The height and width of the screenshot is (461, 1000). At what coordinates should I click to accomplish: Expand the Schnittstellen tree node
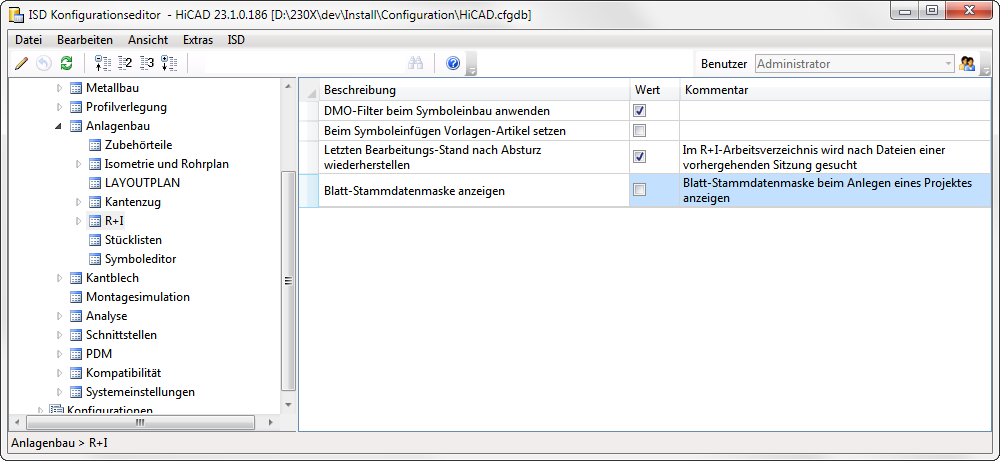tap(59, 335)
